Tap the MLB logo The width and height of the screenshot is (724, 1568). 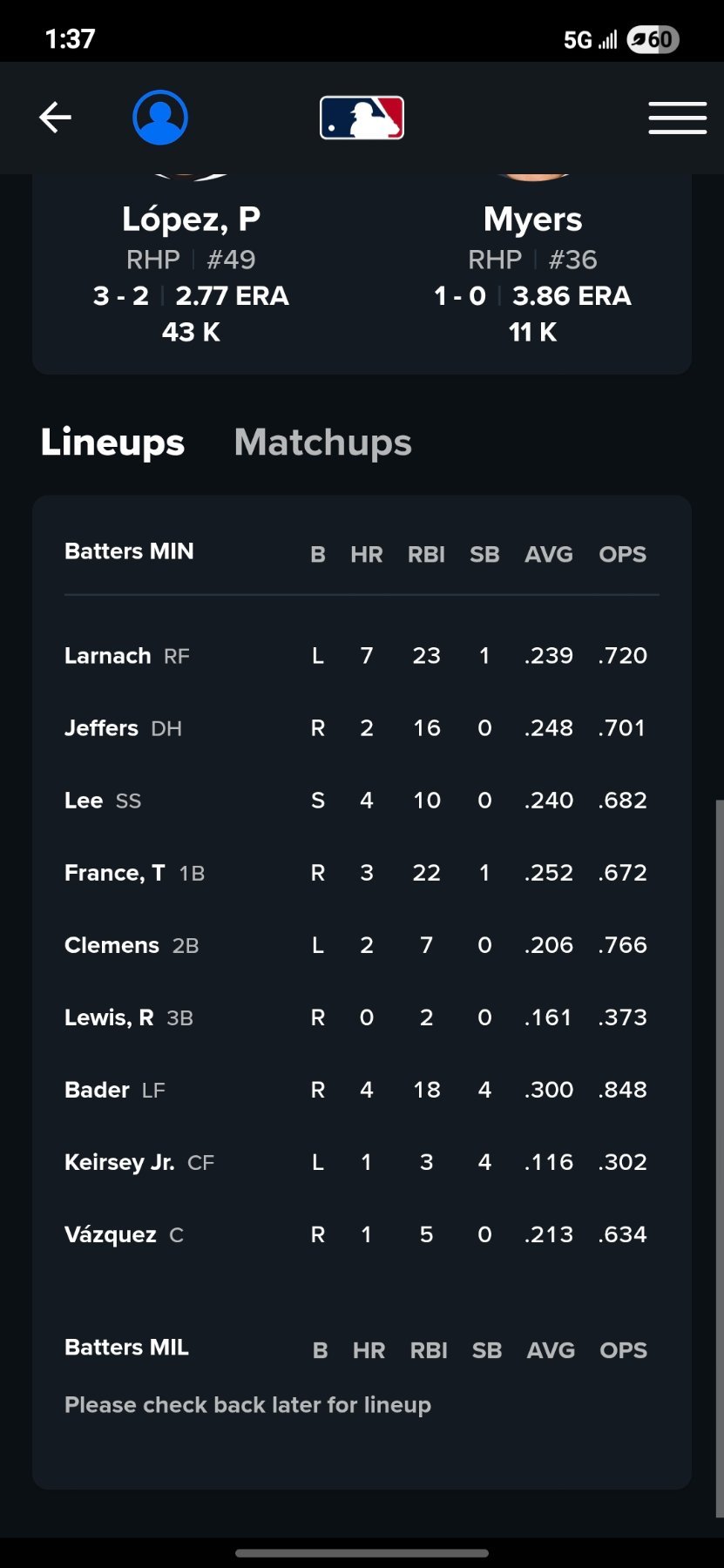point(362,118)
